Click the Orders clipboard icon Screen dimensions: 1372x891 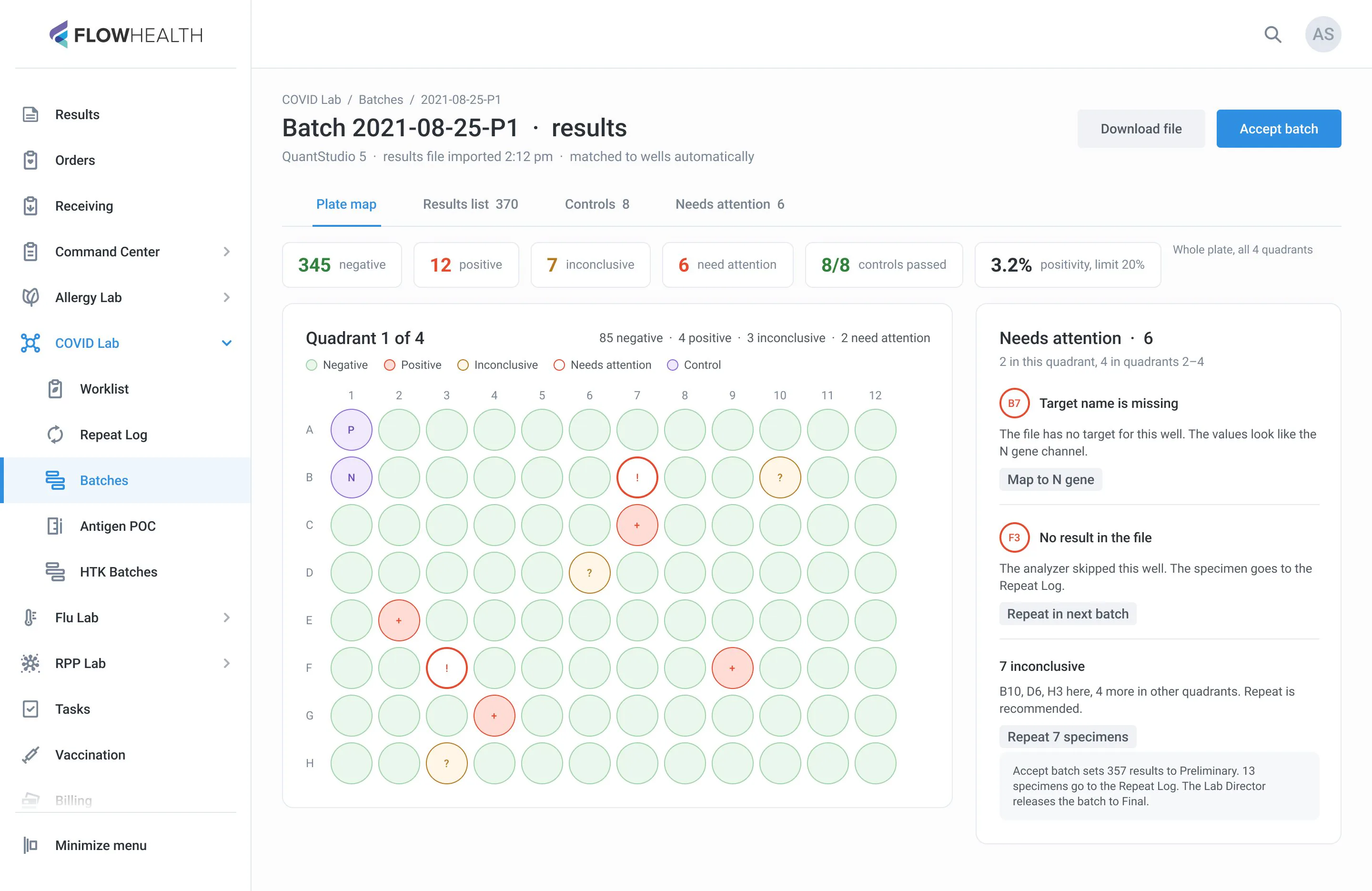tap(30, 160)
